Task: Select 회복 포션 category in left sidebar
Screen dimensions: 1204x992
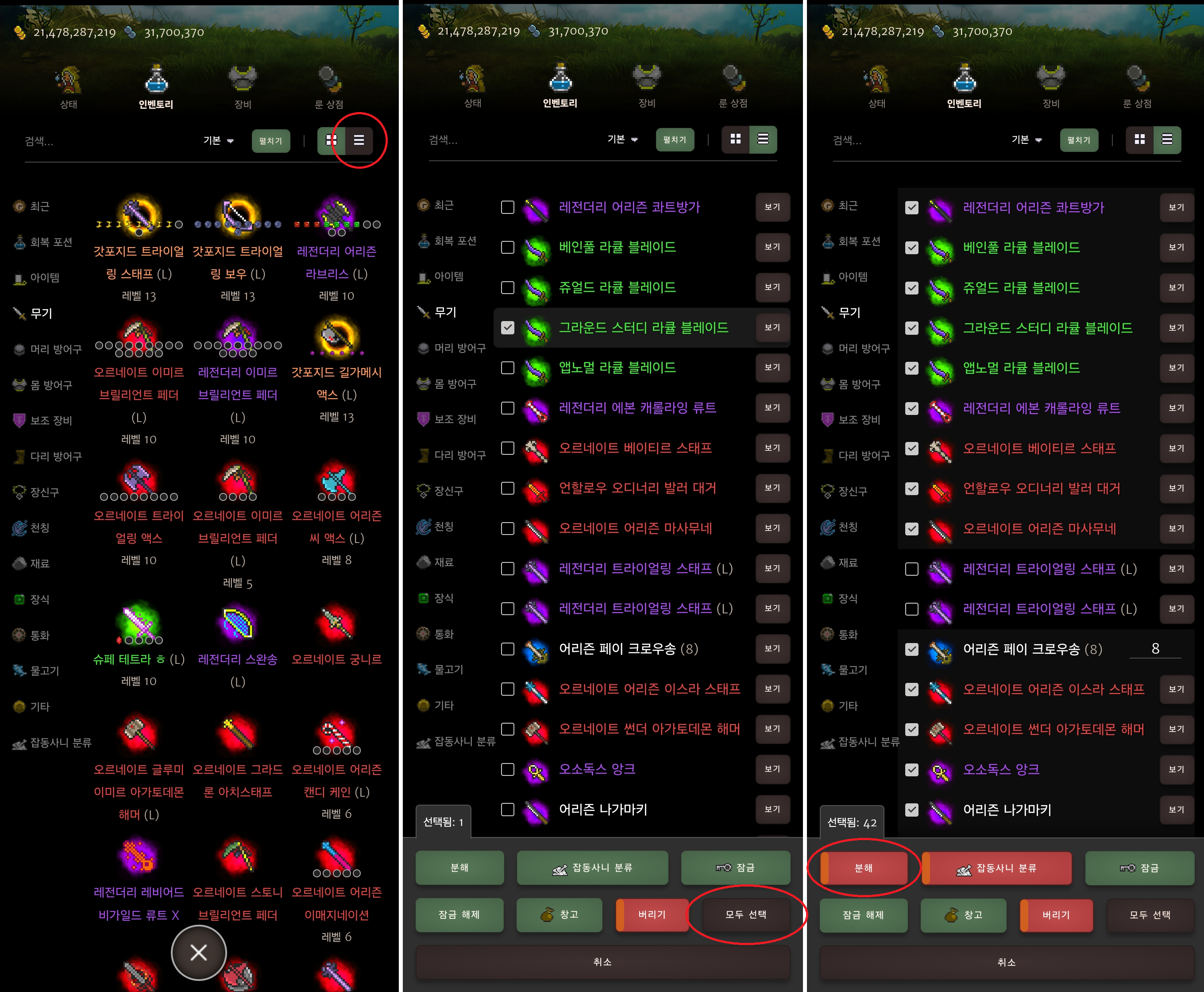Action: [43, 242]
